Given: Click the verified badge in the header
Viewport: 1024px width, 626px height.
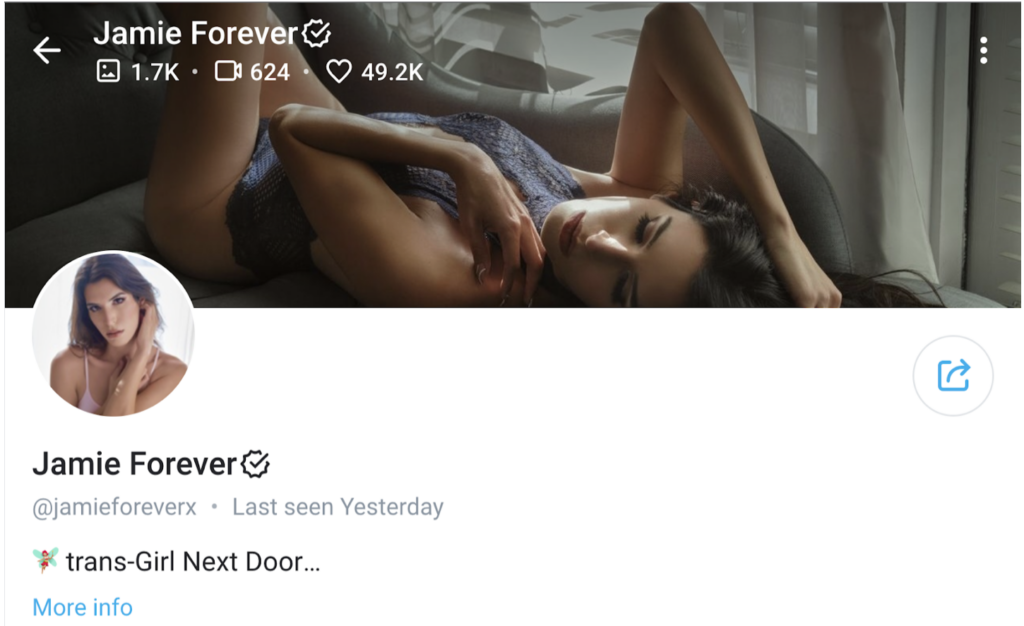Looking at the screenshot, I should [x=317, y=33].
